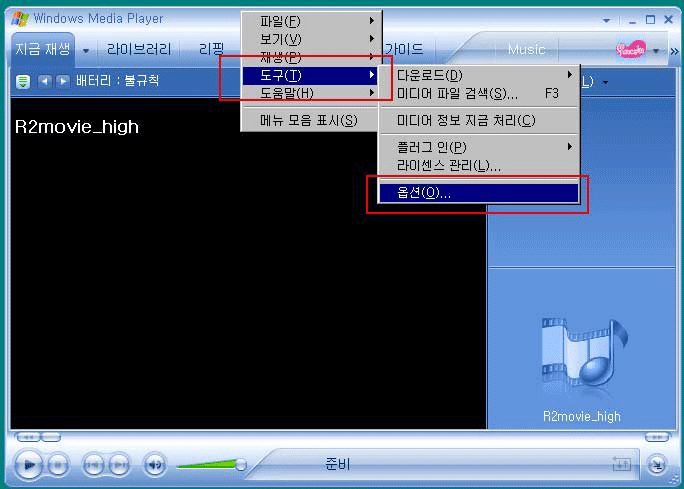Open the 보기(V) menu
Image resolution: width=684 pixels, height=489 pixels.
pos(311,39)
